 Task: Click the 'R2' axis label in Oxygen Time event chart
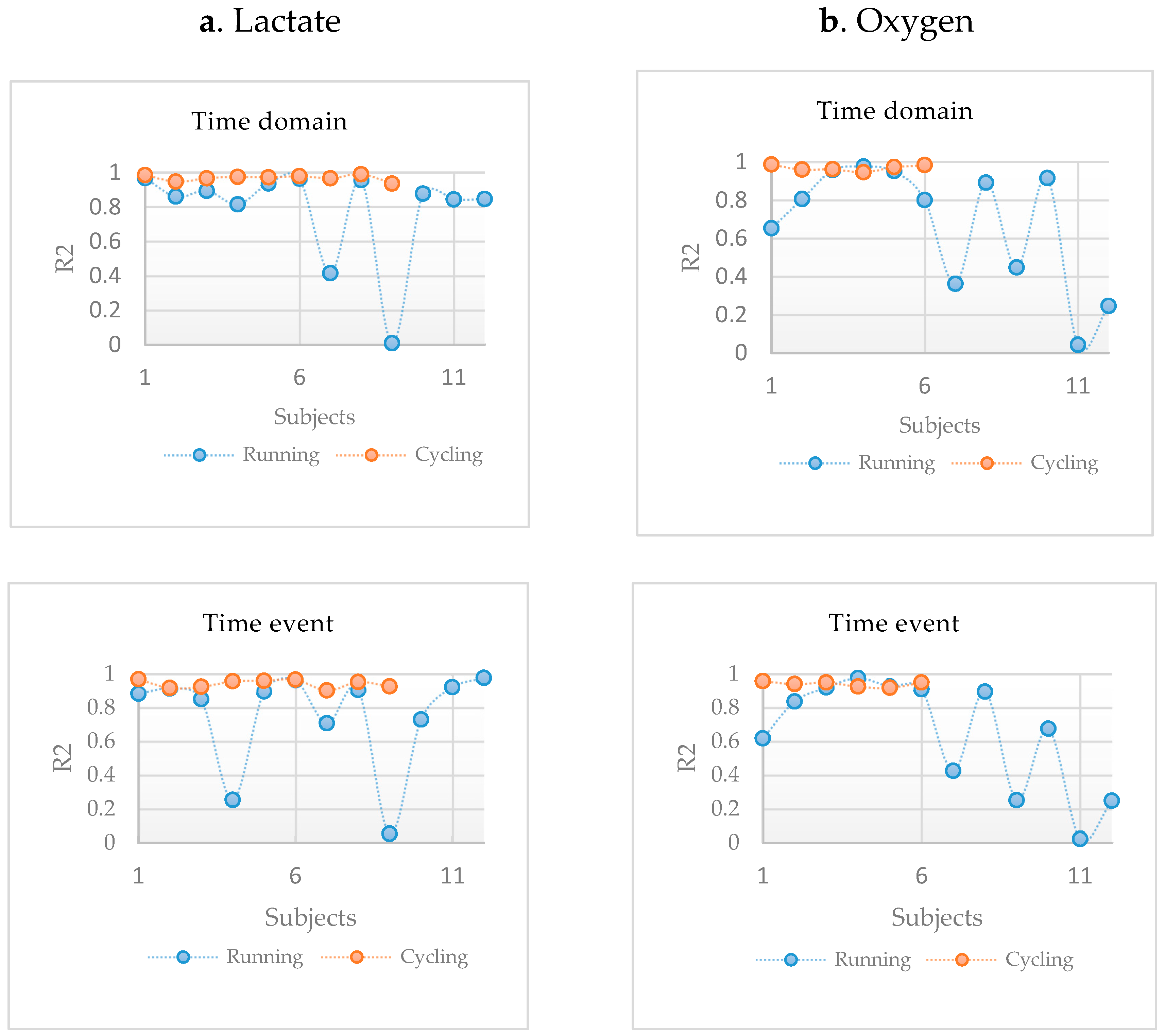click(687, 758)
